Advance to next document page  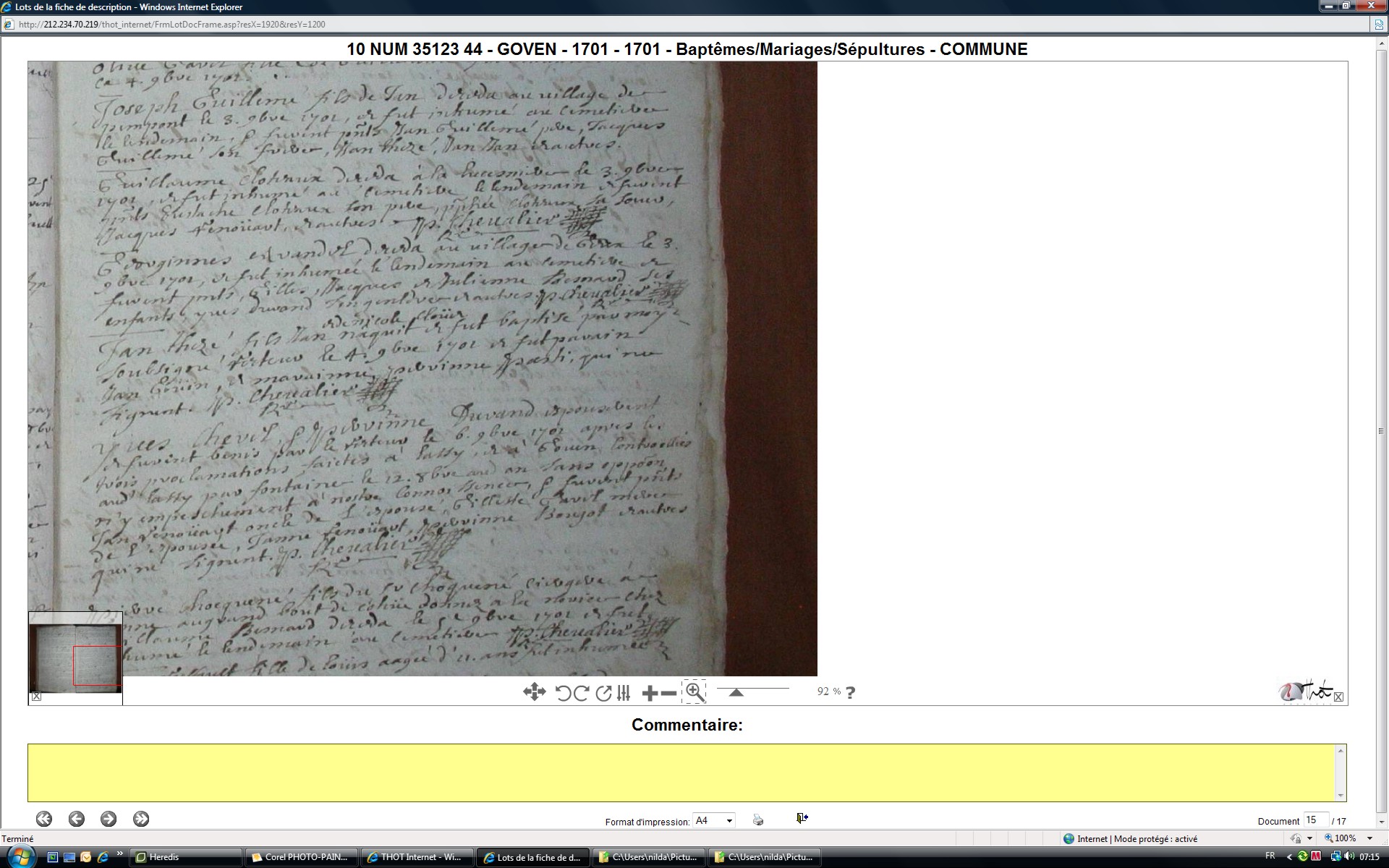tap(109, 819)
